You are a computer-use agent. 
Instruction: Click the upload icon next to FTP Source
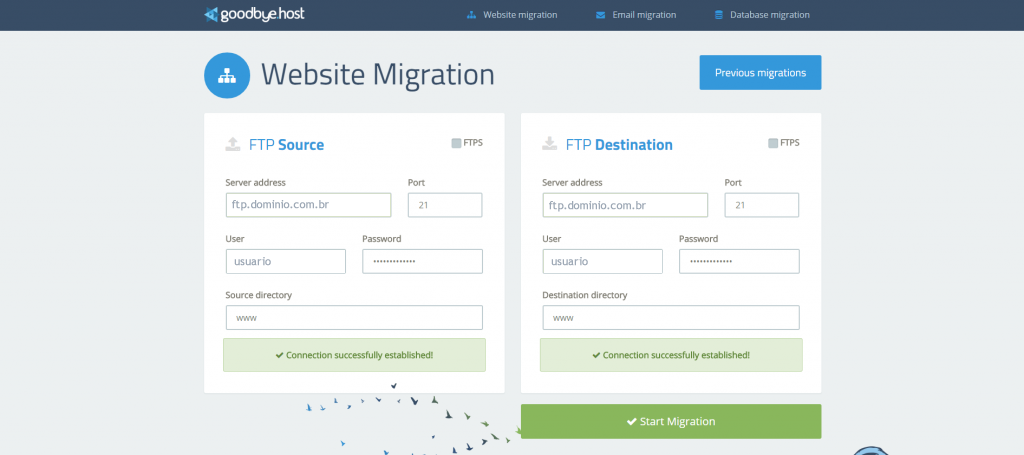pos(232,144)
